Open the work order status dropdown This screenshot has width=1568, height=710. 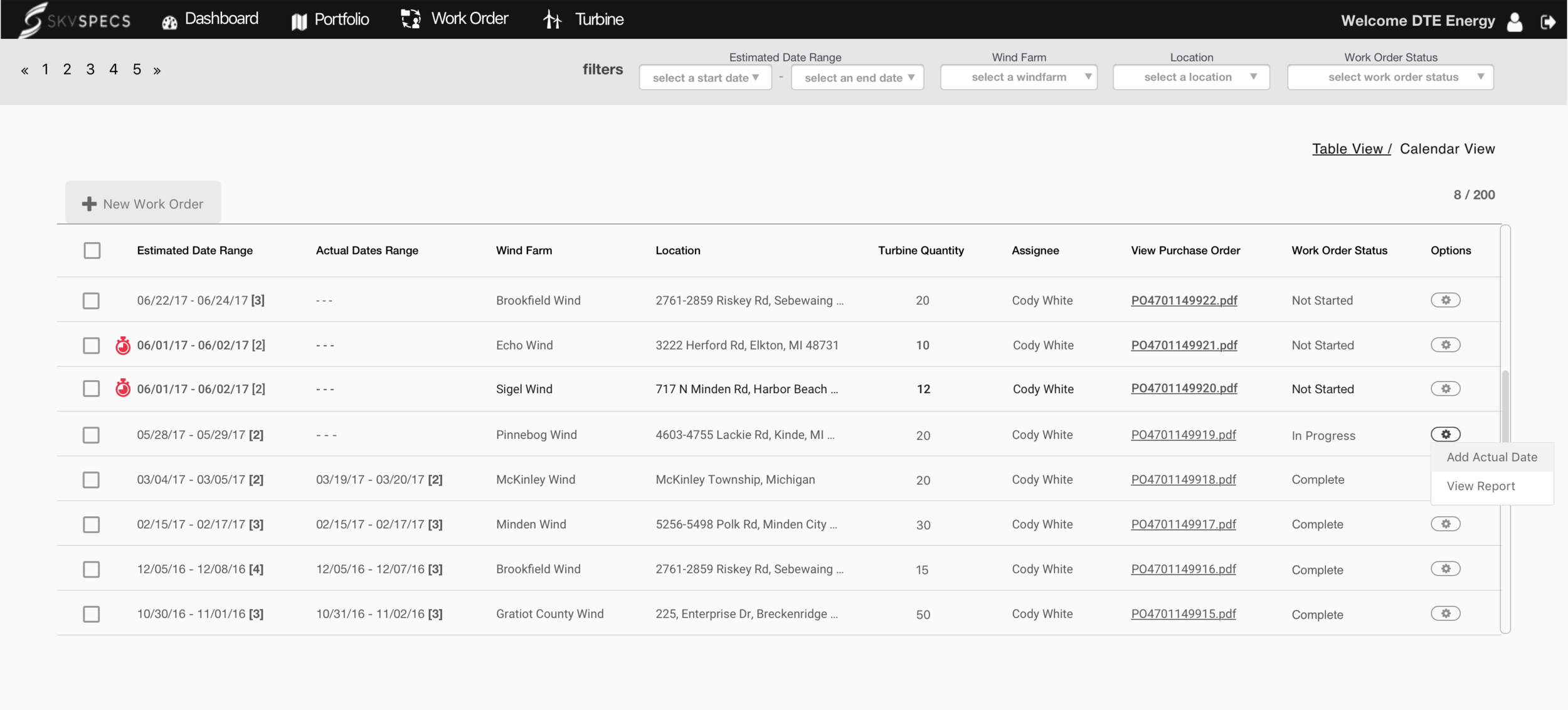tap(1390, 77)
